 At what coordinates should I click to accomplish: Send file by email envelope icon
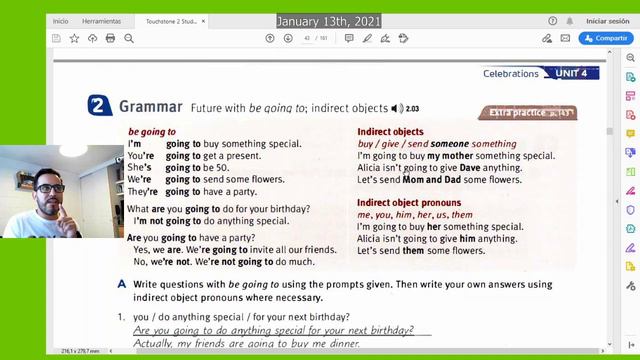click(x=565, y=38)
